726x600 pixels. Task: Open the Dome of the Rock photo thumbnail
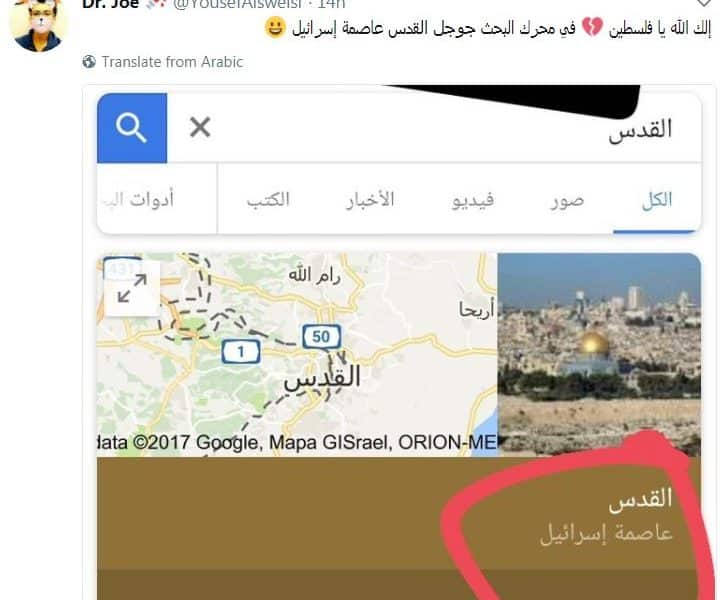599,355
